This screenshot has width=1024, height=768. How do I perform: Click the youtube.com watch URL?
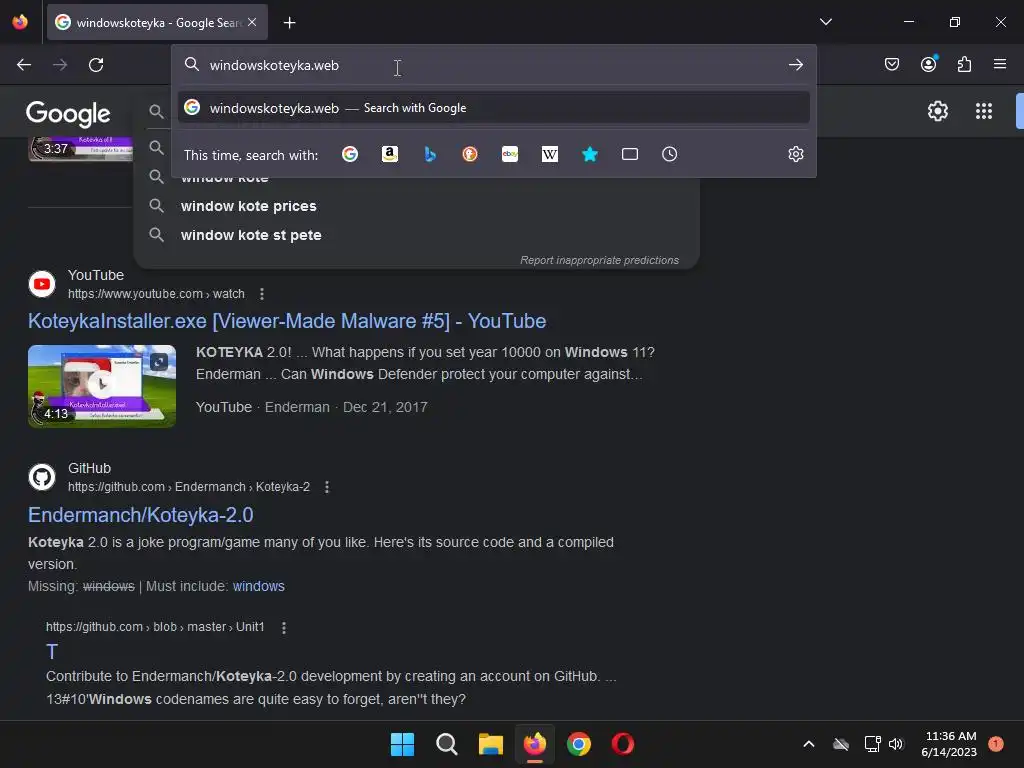pyautogui.click(x=156, y=294)
